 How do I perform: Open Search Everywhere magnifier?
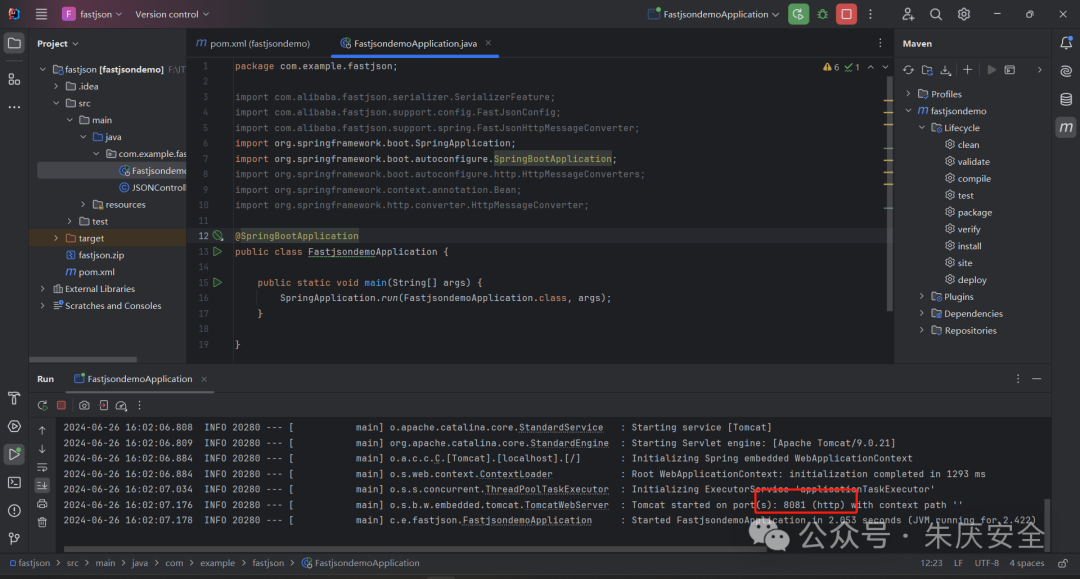coord(935,14)
